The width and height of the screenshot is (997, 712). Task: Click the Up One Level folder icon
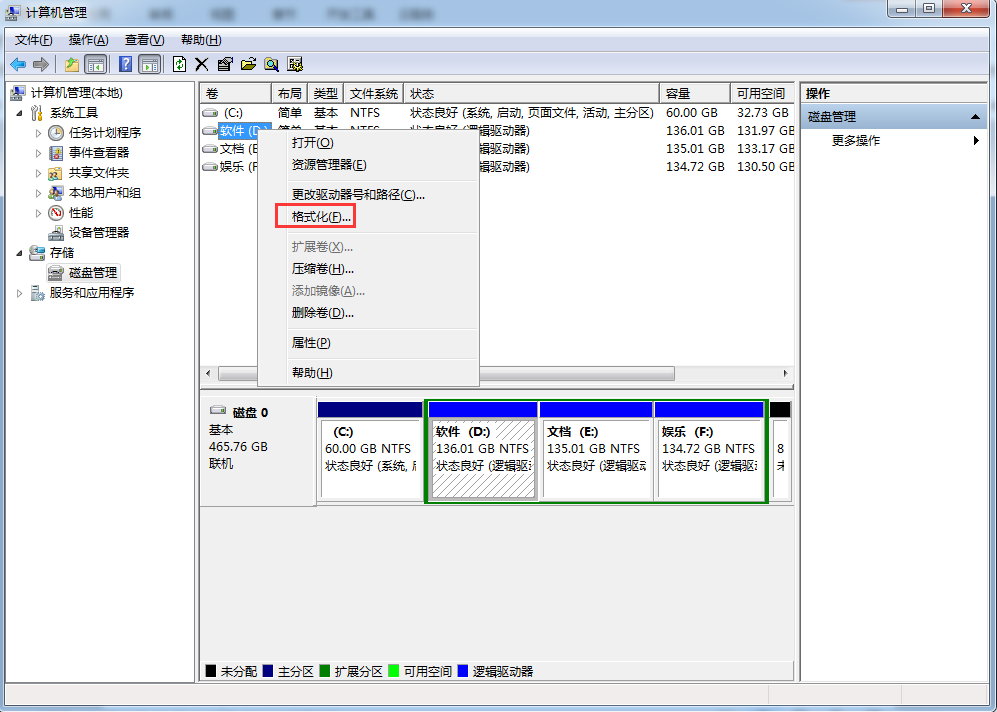[x=72, y=64]
